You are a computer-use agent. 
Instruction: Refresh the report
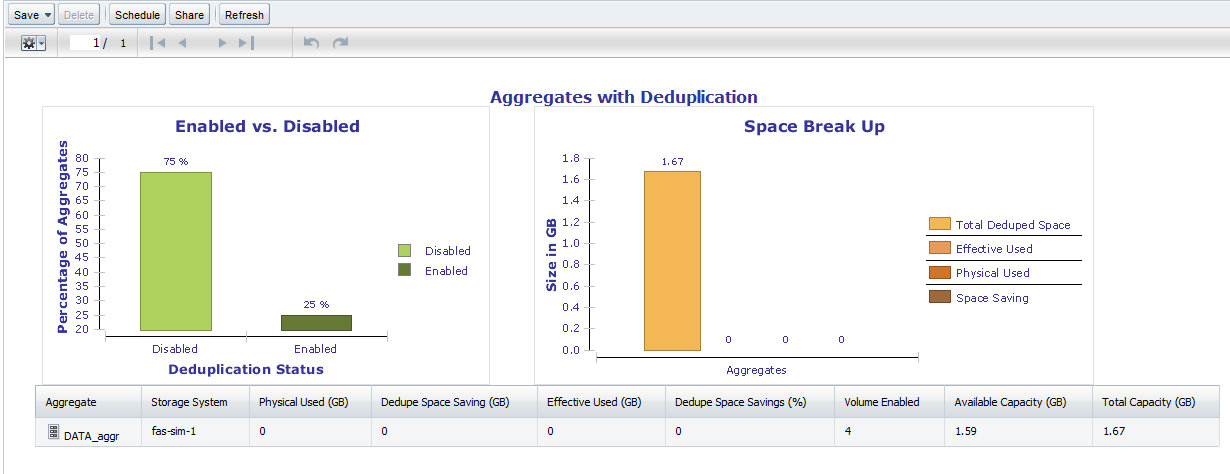(244, 15)
